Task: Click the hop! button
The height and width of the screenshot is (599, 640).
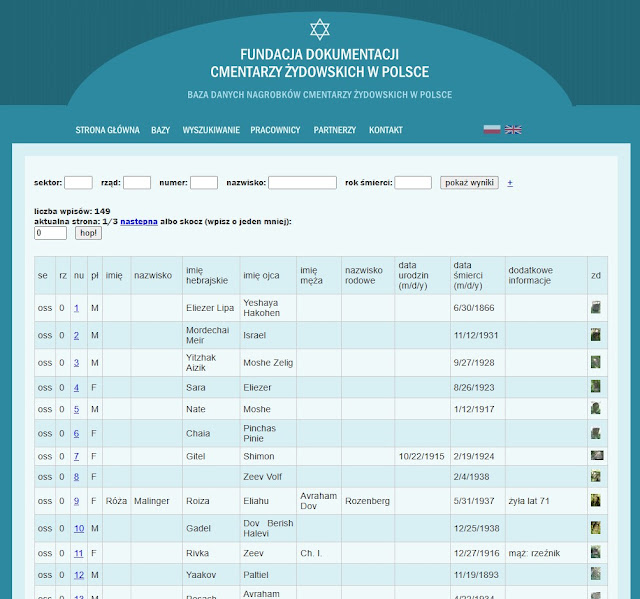Action: pos(88,233)
